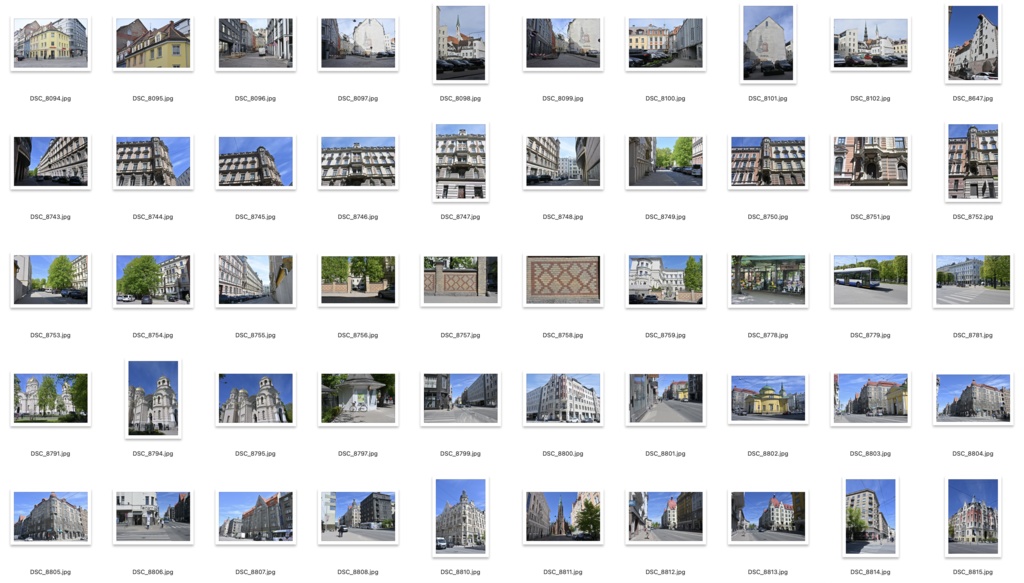
Task: Select the pink building image DSC_8752.jpg
Action: click(x=972, y=162)
